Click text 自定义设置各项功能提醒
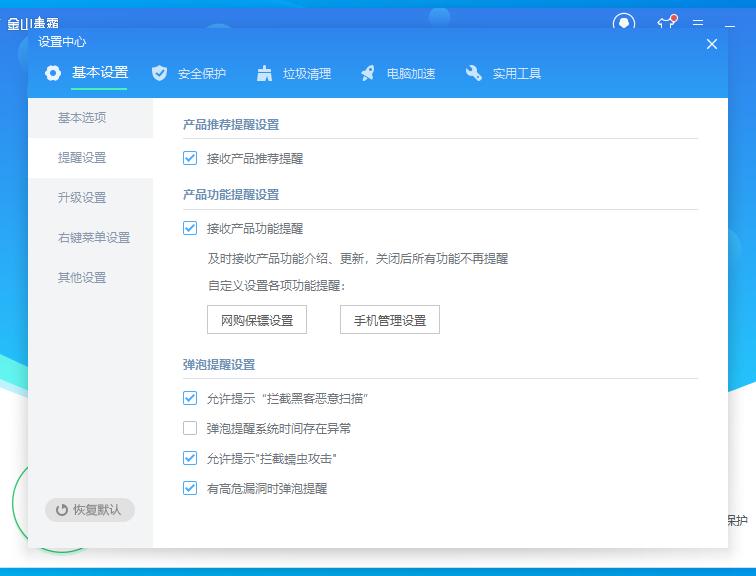The height and width of the screenshot is (576, 756). tap(277, 286)
